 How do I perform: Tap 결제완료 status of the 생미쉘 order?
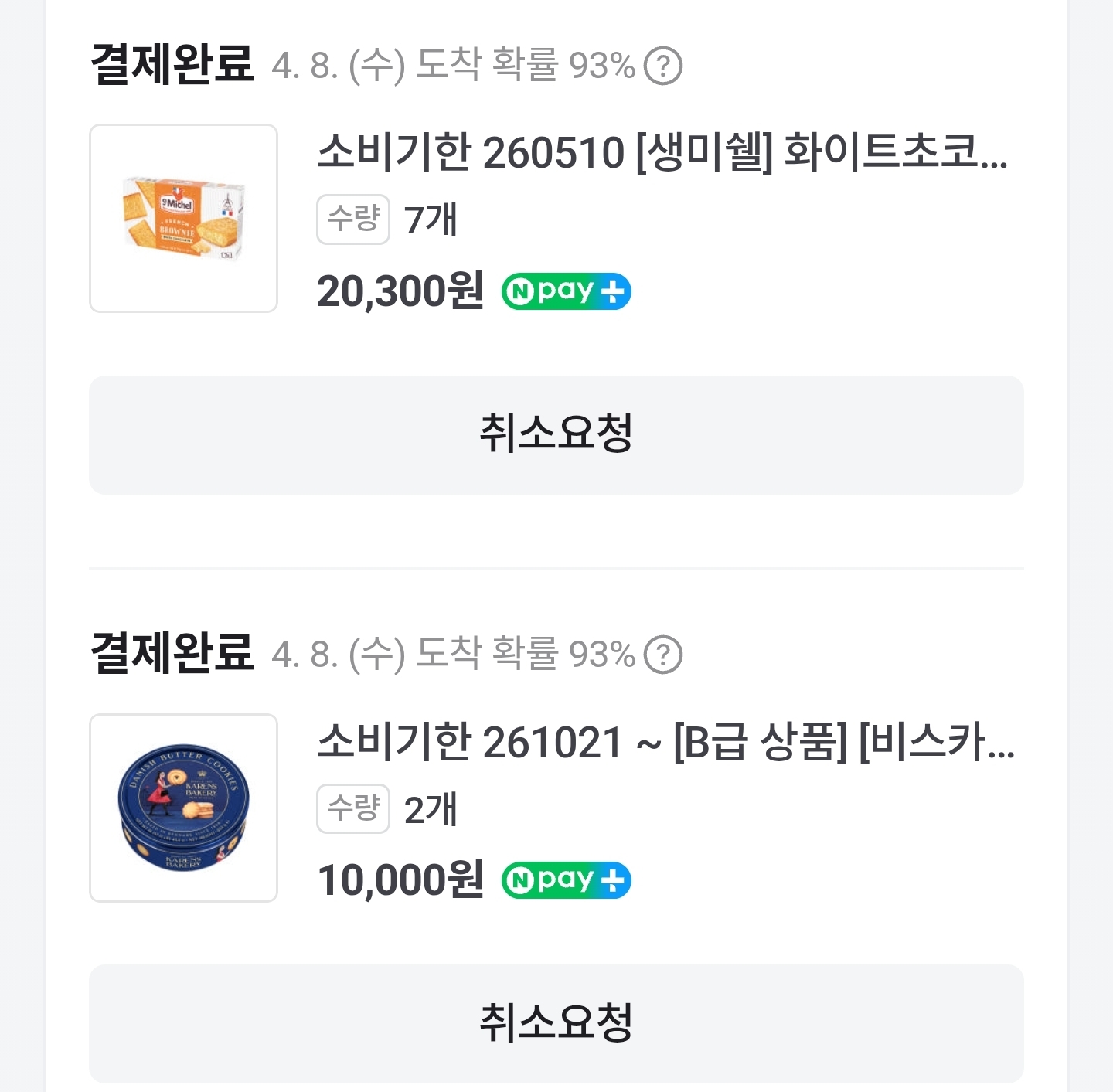[x=172, y=63]
